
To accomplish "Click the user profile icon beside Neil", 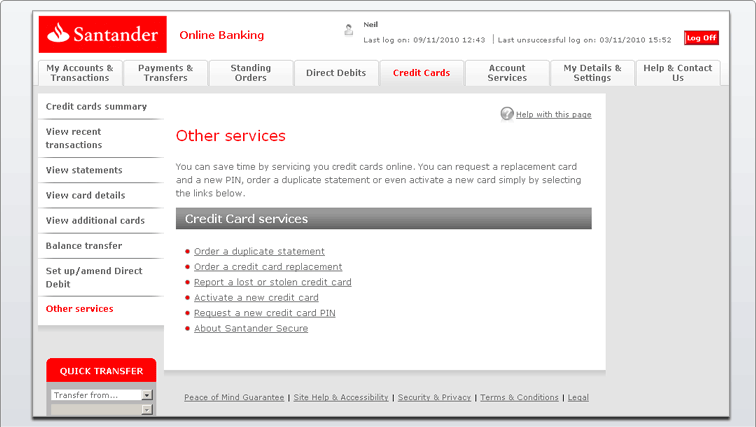I will click(x=349, y=30).
